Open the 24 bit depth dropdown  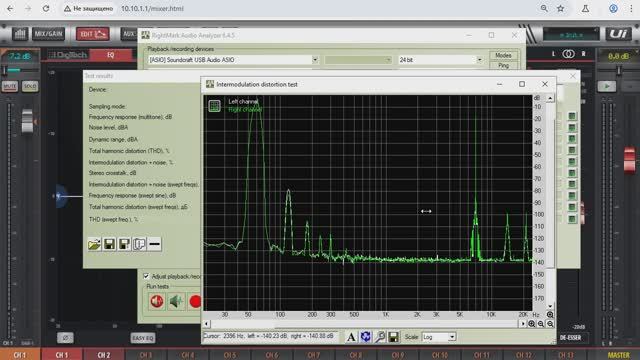(480, 60)
